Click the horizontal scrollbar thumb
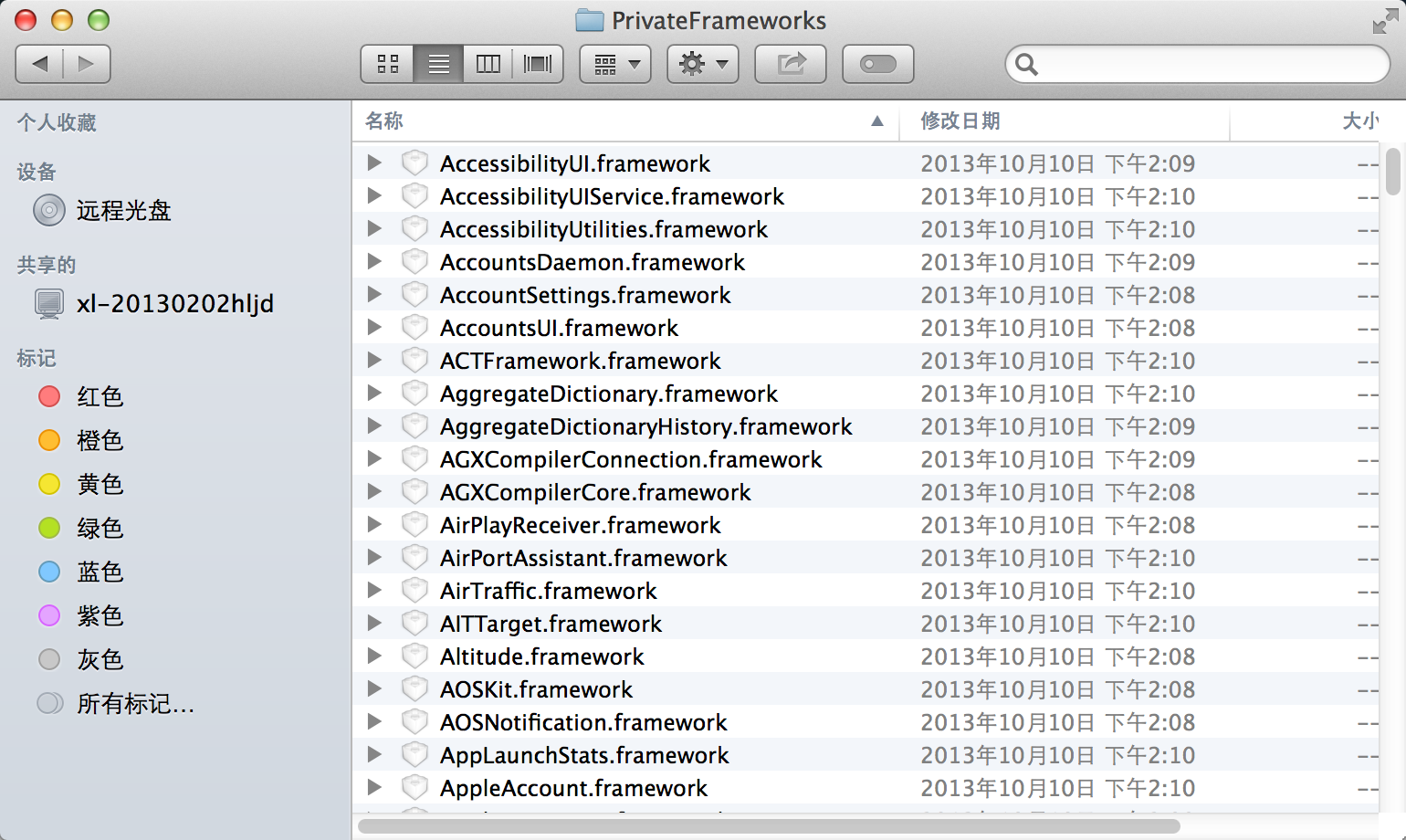 pyautogui.click(x=769, y=826)
